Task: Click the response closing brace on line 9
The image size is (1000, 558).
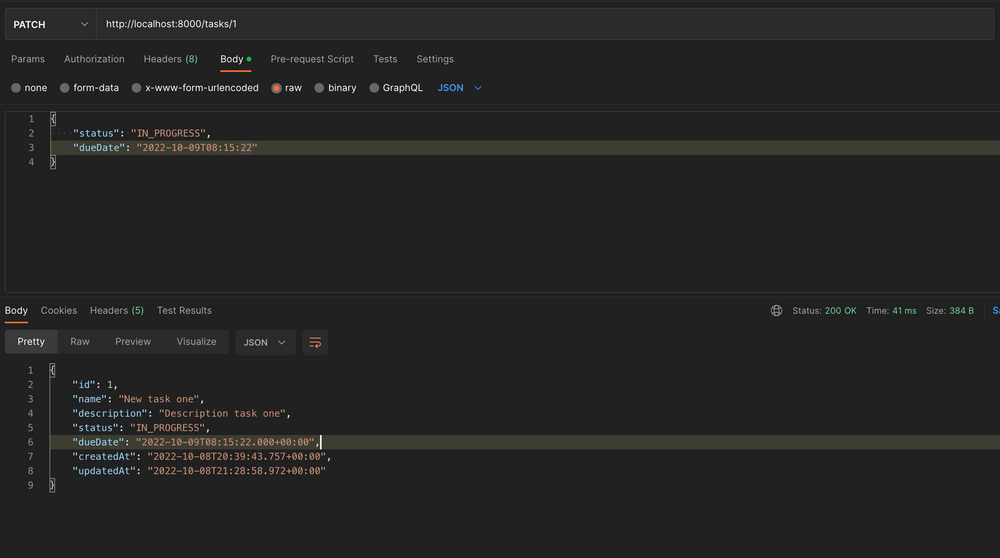Action: (52, 485)
